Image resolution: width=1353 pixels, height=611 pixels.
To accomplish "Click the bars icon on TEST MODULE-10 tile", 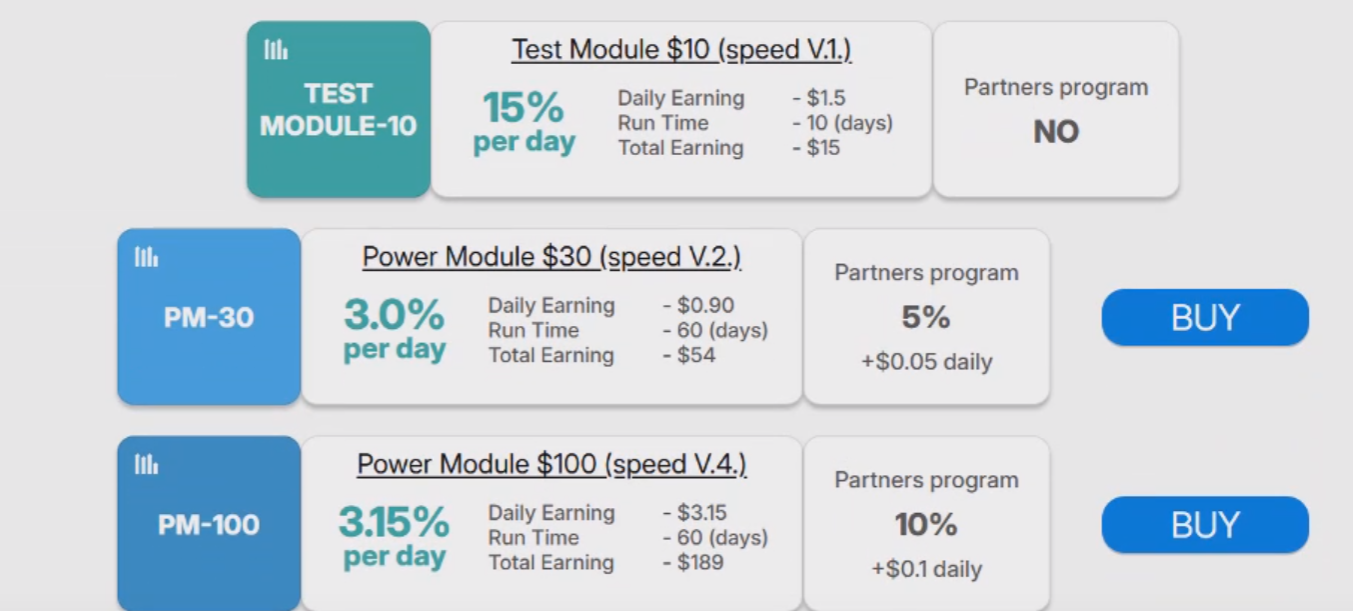I will 276,50.
